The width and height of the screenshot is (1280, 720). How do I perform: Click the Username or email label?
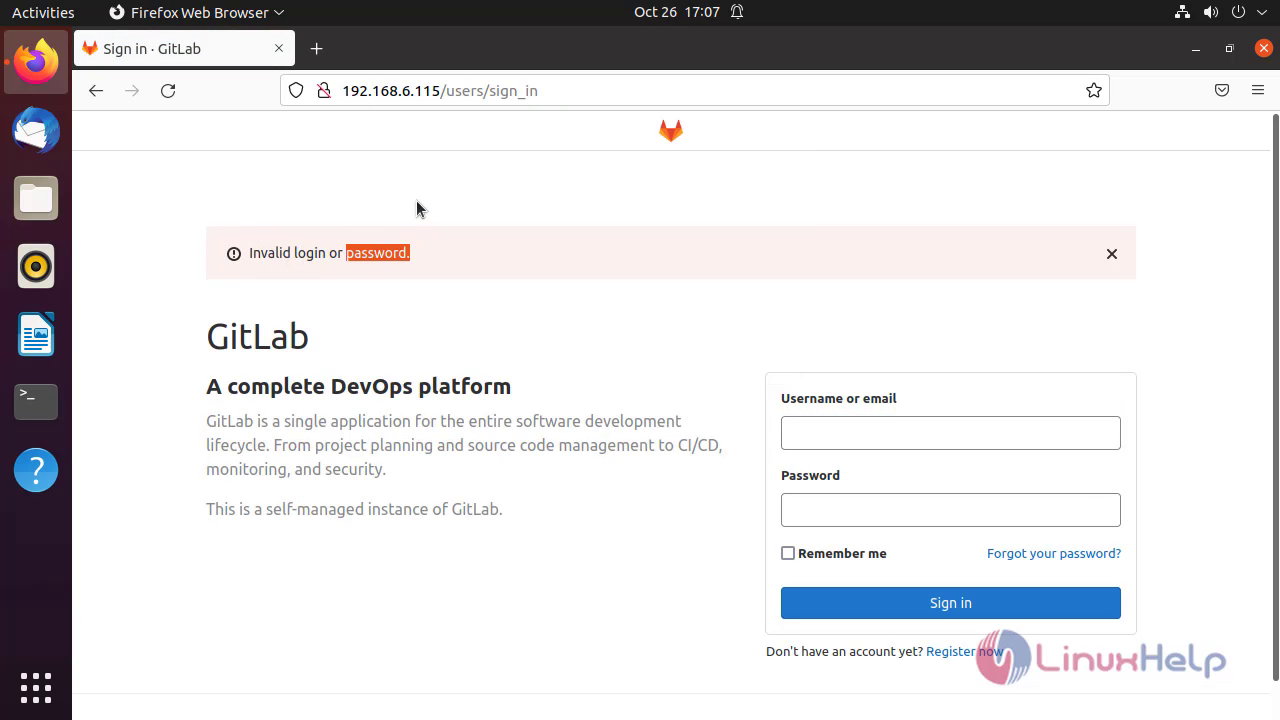pos(838,398)
